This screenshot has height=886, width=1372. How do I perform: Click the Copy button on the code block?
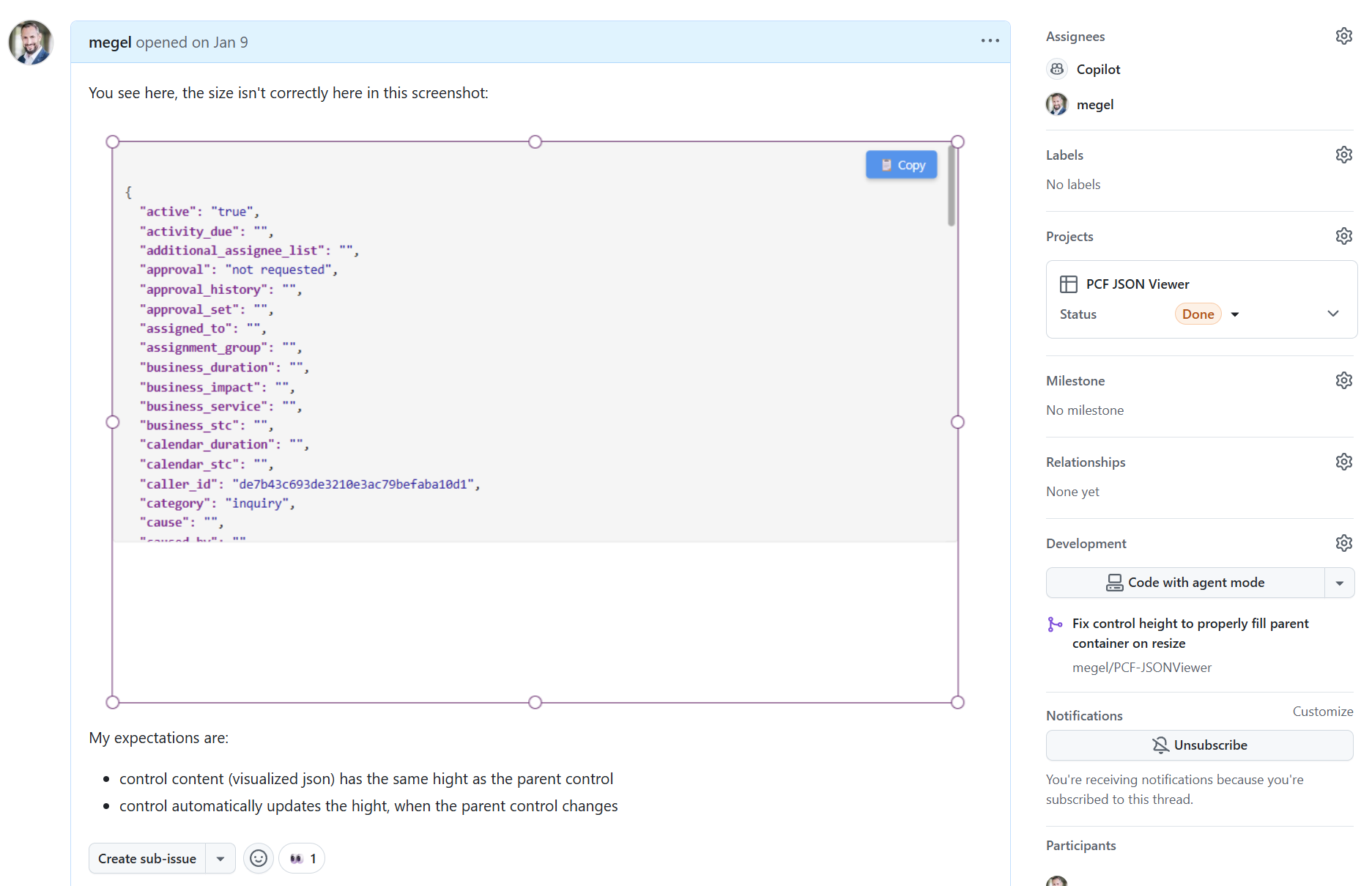tap(901, 164)
